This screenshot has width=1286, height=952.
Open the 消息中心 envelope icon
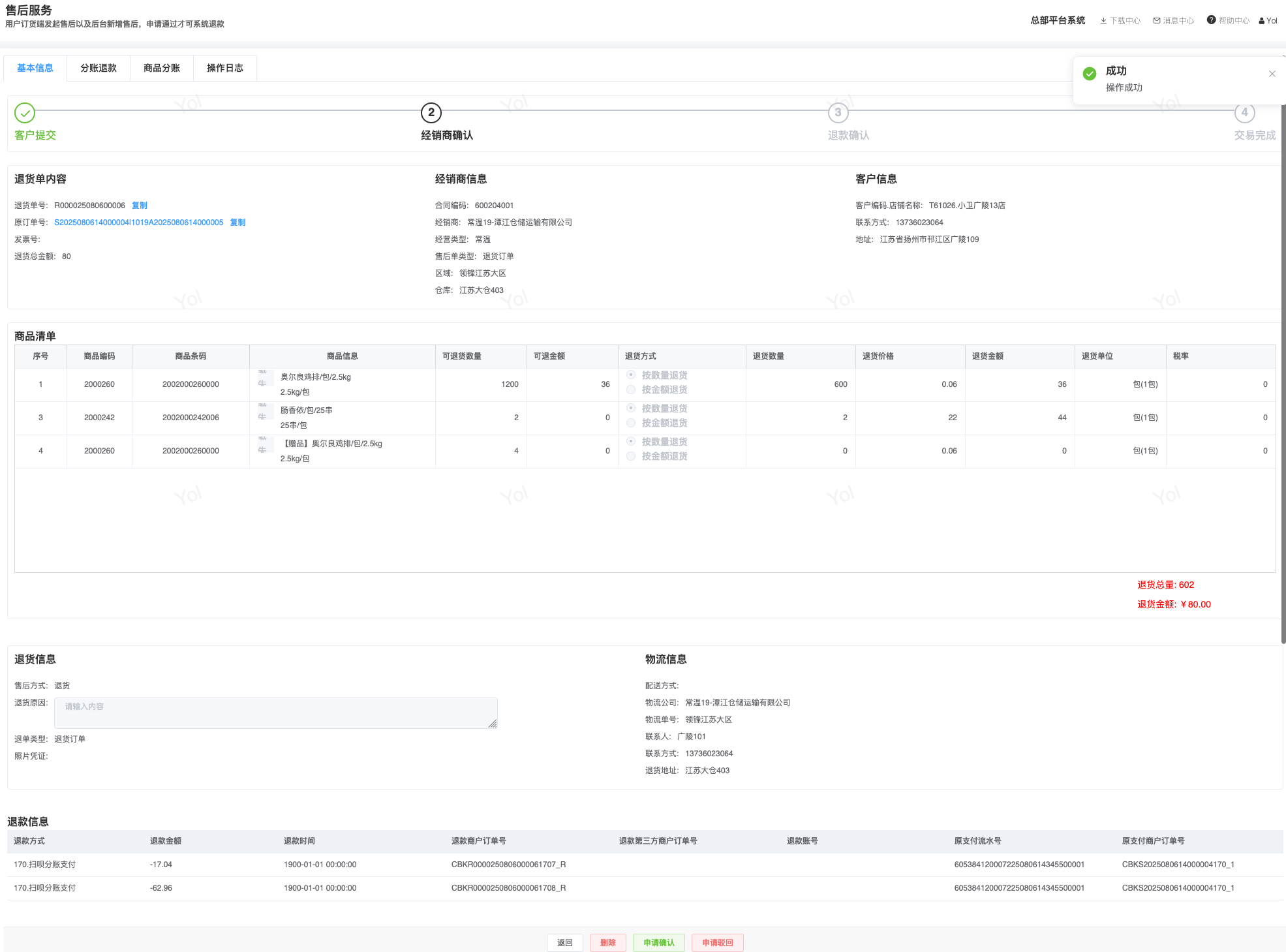(1157, 21)
